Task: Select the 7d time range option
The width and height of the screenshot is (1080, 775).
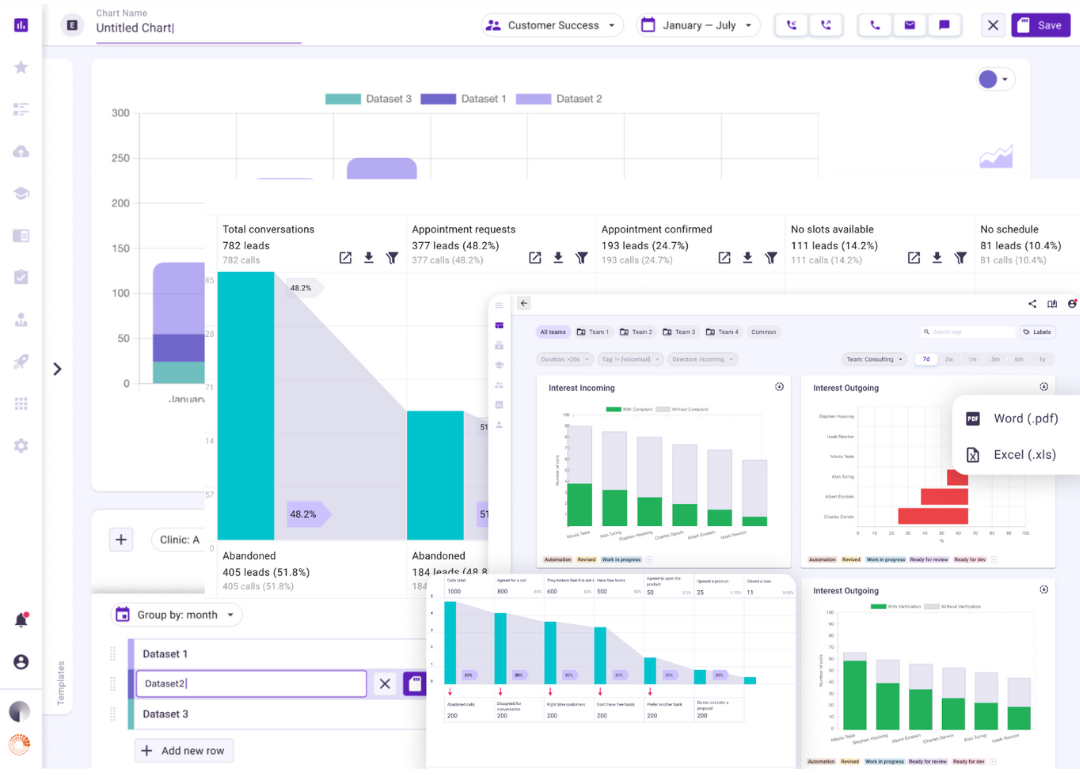Action: point(926,359)
